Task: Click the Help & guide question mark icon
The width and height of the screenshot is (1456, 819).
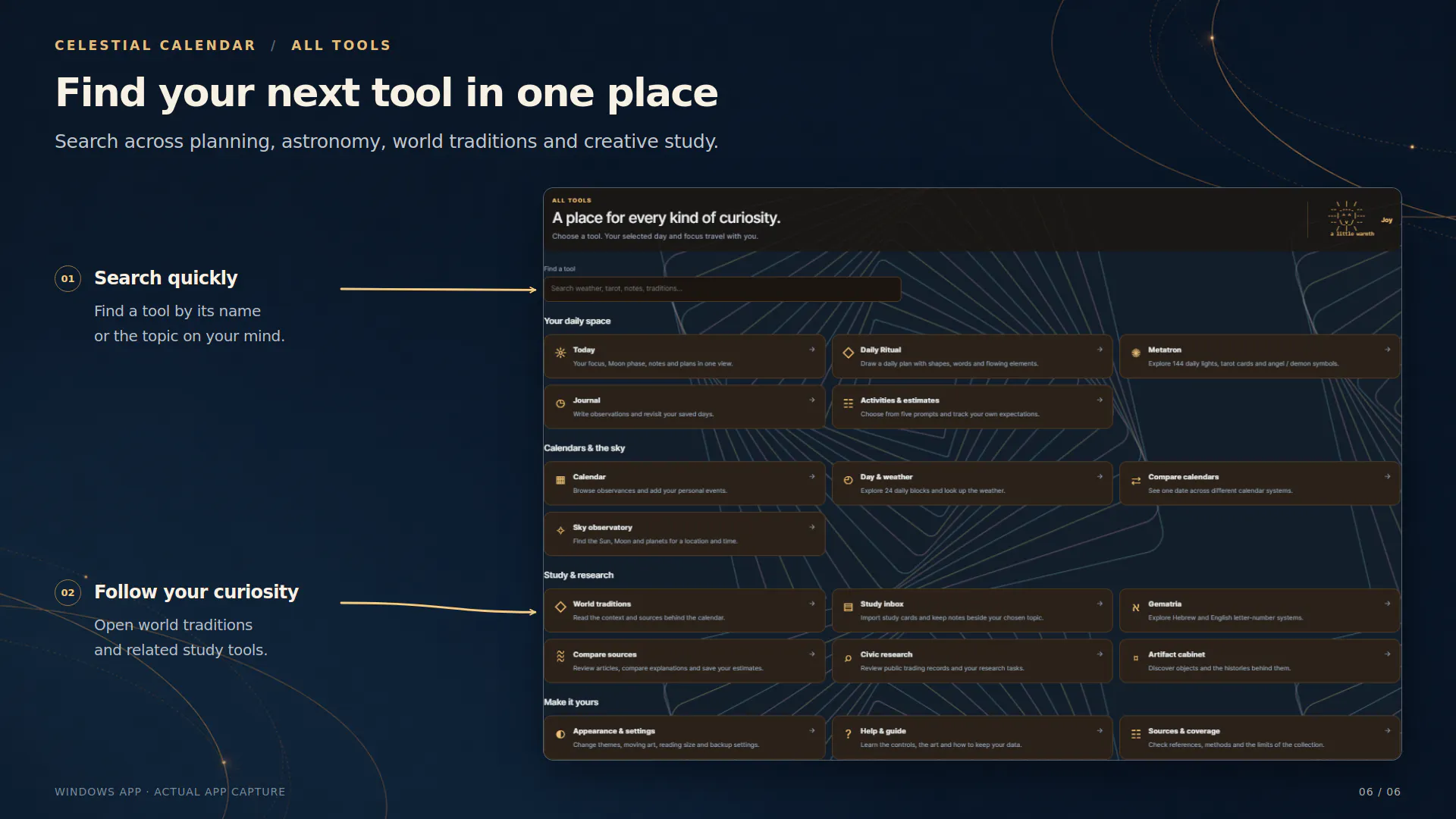Action: coord(848,735)
